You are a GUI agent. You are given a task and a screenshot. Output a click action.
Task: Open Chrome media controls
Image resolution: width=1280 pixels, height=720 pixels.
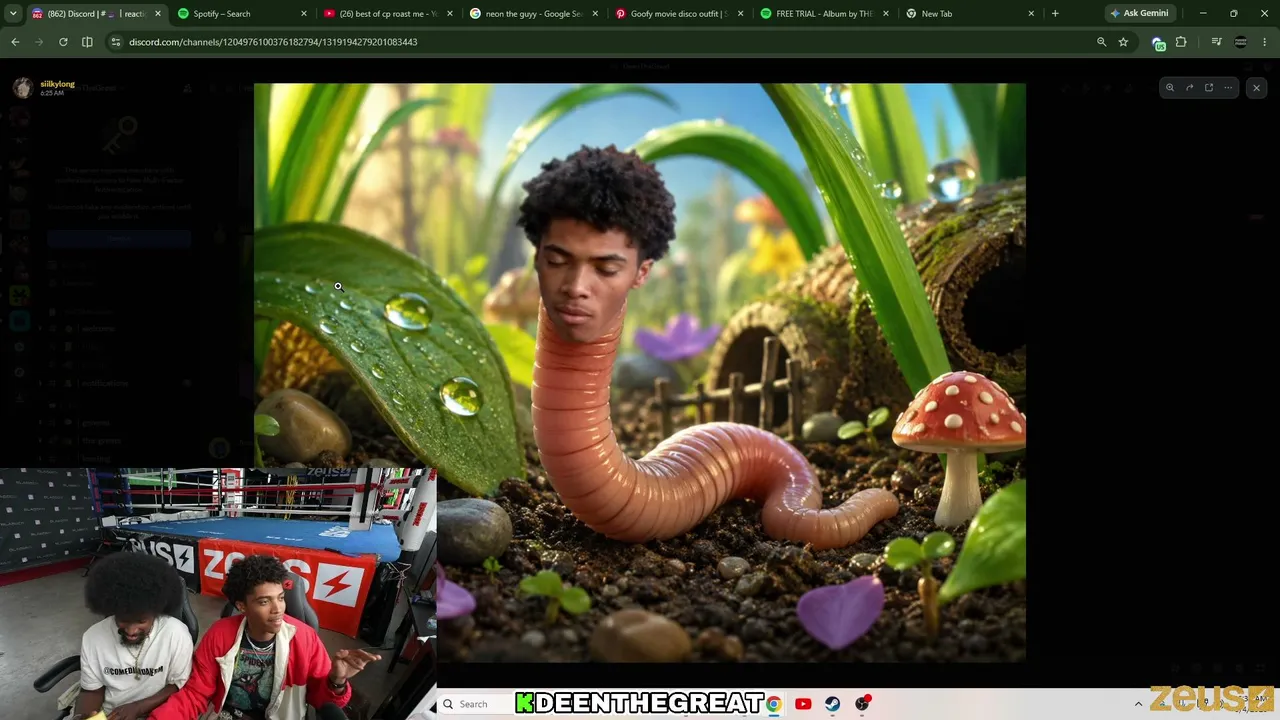point(1216,42)
